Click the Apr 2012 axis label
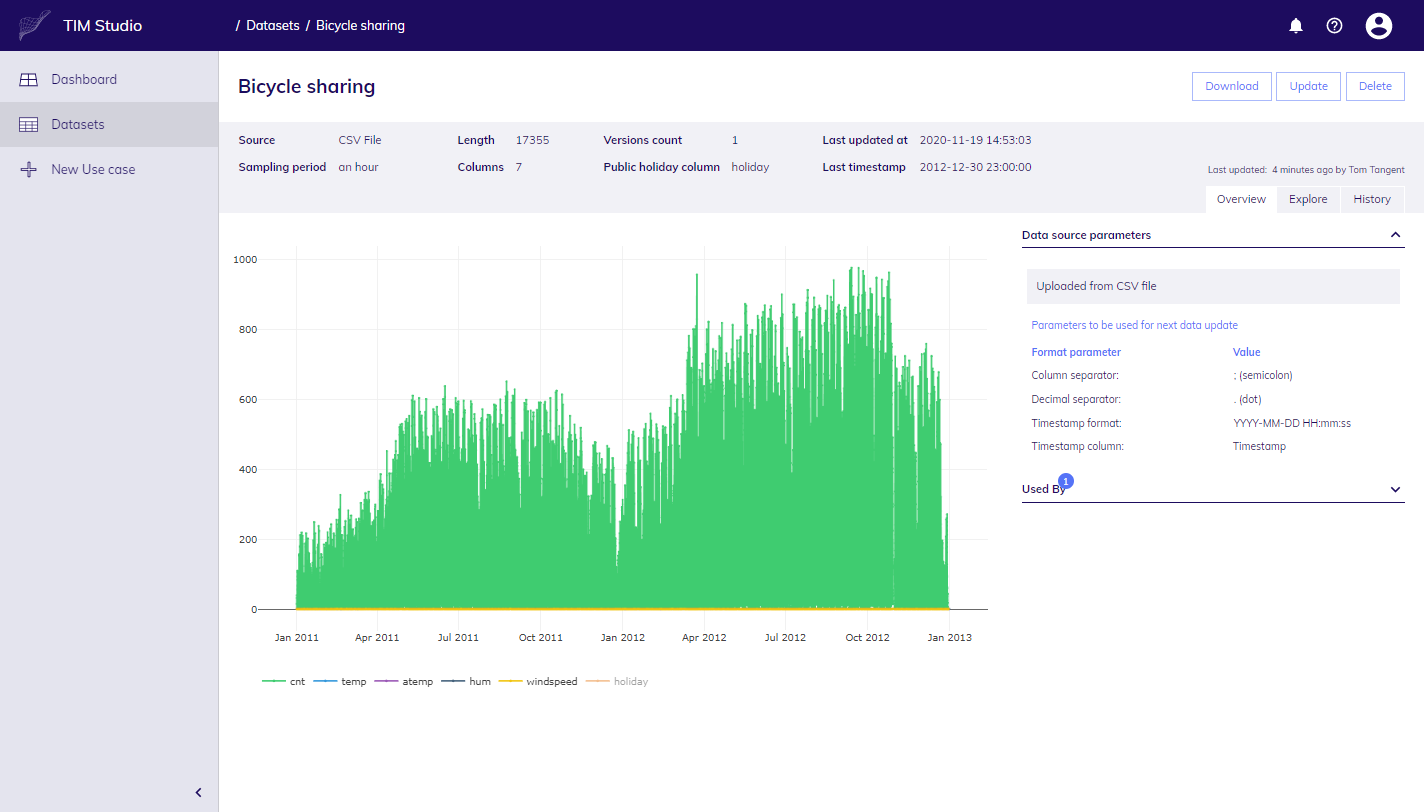 pos(703,637)
